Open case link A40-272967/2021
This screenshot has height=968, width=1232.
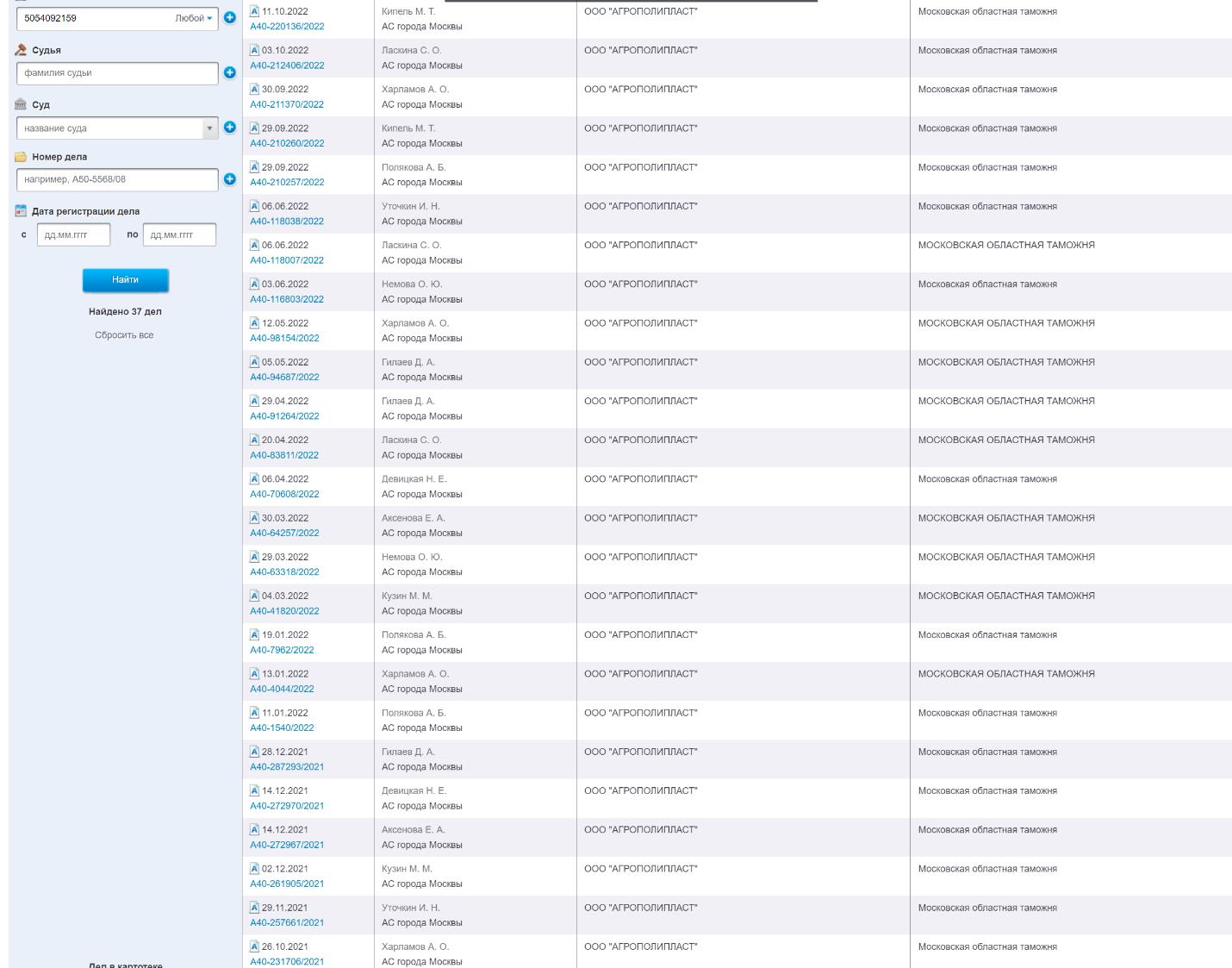coord(287,845)
